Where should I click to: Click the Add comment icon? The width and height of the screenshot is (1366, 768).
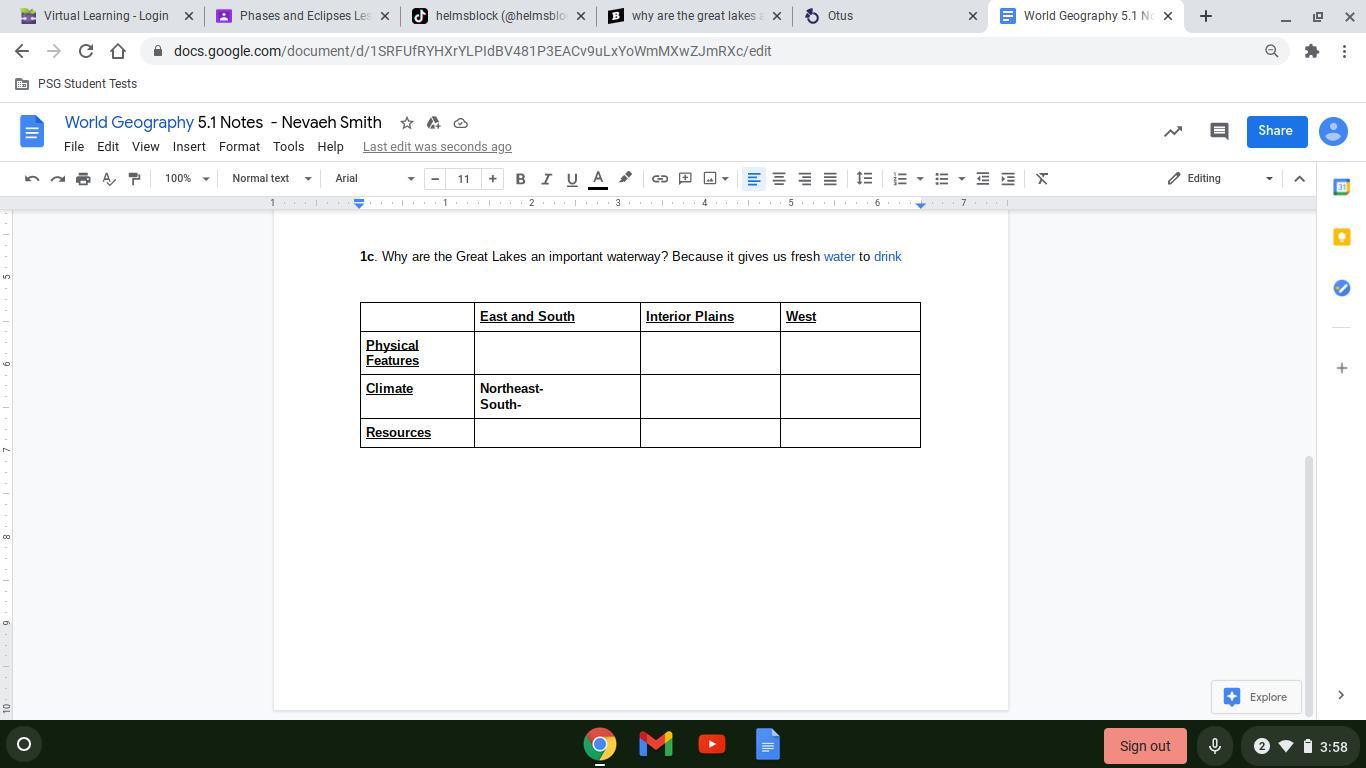(x=685, y=179)
